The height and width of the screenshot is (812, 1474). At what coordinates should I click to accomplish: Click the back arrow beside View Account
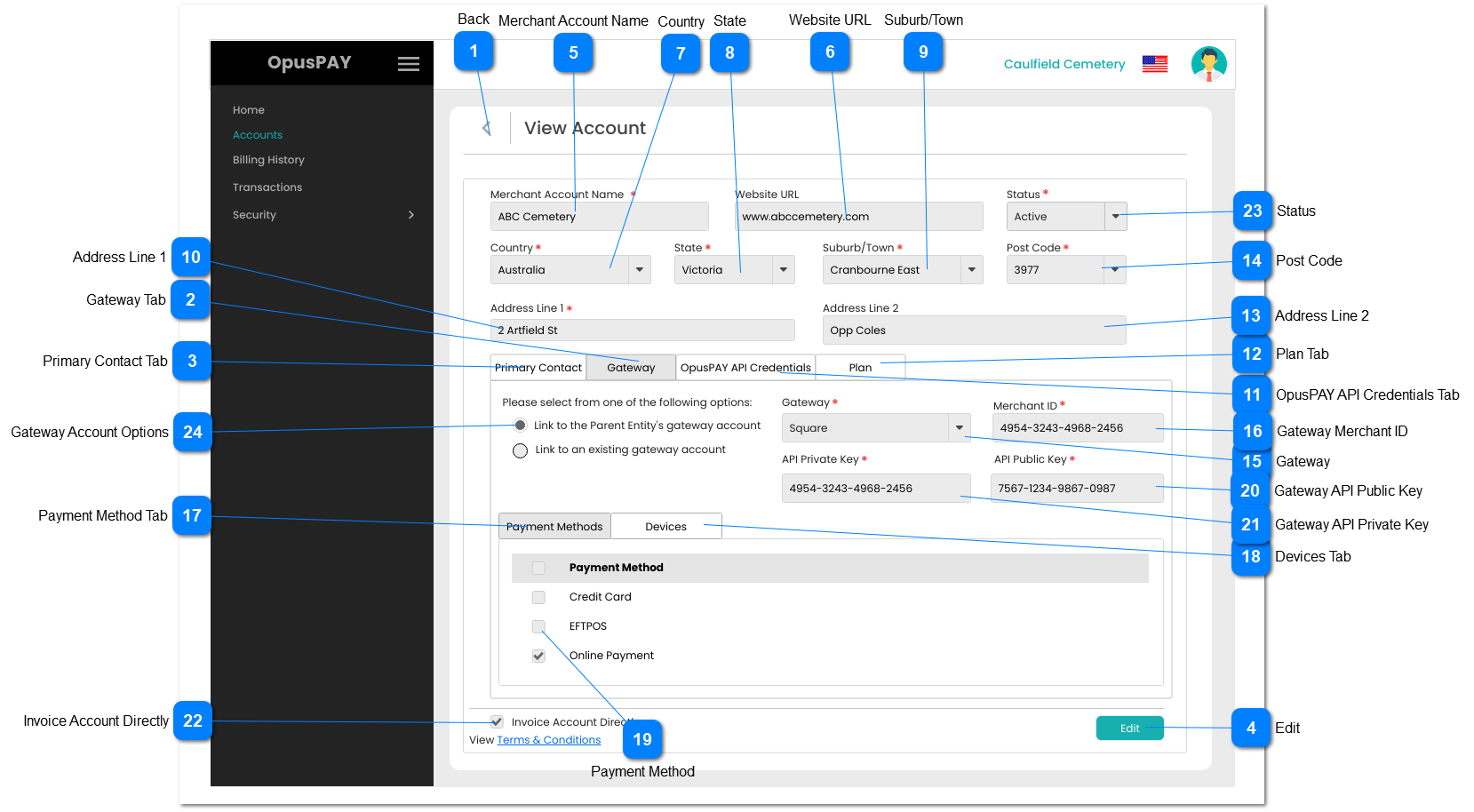click(x=486, y=129)
